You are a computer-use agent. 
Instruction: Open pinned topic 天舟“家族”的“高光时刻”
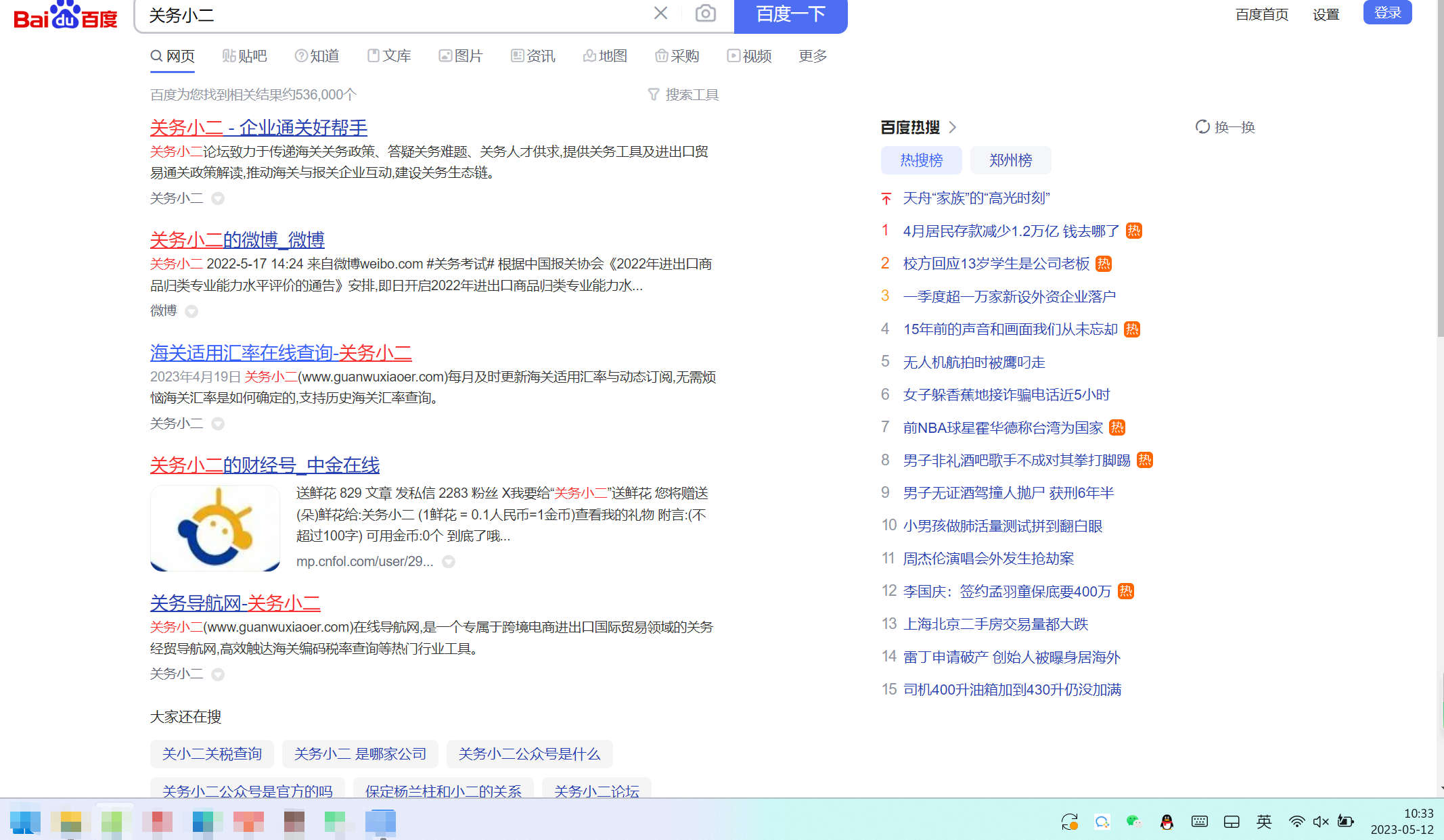[976, 198]
